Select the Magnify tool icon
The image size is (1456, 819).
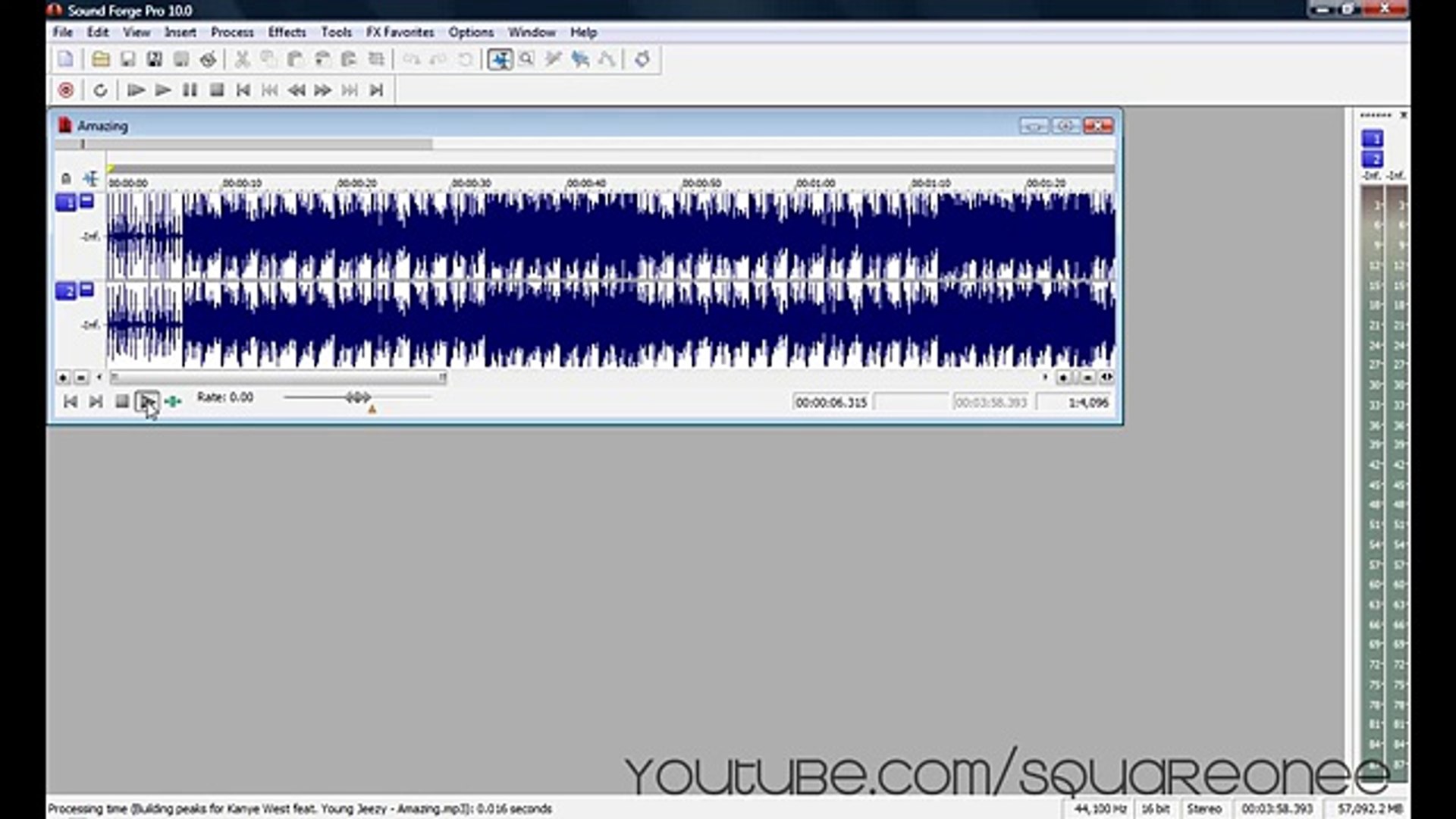point(526,59)
